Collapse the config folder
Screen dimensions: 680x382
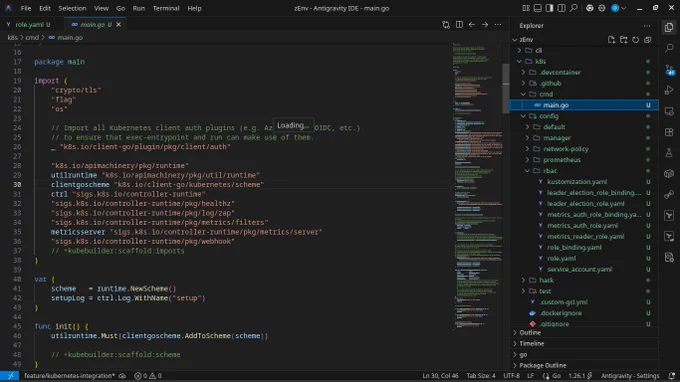[x=523, y=116]
